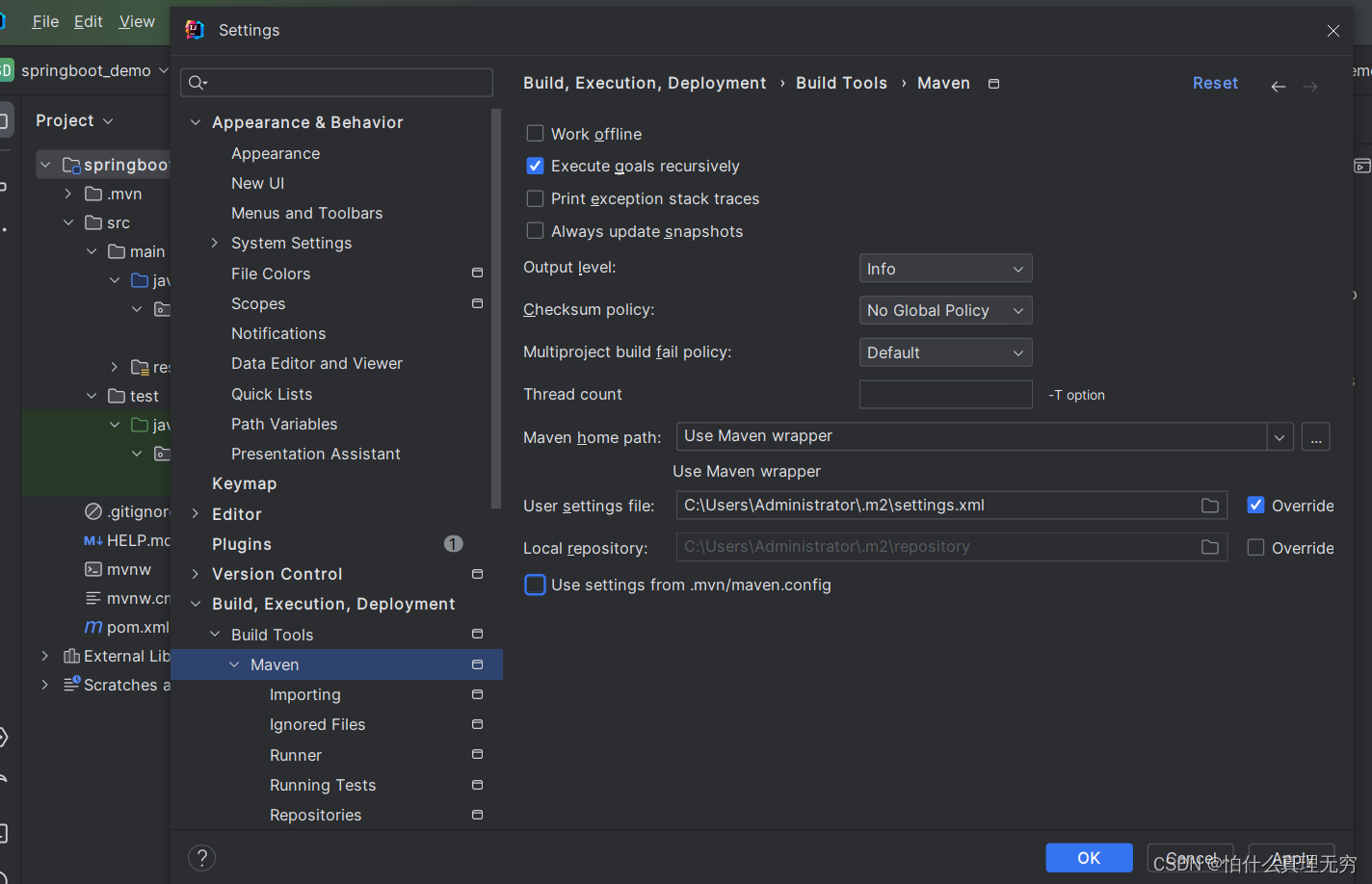Collapse Appearance & Behavior section
The height and width of the screenshot is (884, 1372).
tap(196, 122)
